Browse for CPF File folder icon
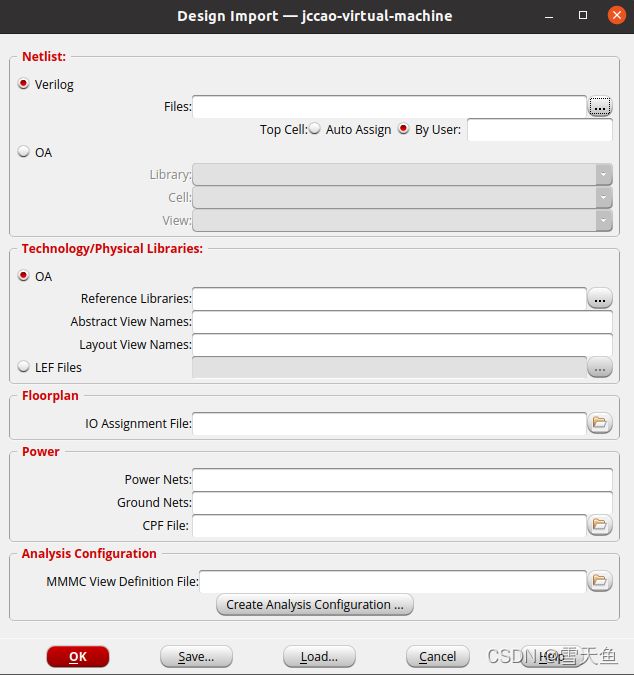The width and height of the screenshot is (634, 675). 600,525
